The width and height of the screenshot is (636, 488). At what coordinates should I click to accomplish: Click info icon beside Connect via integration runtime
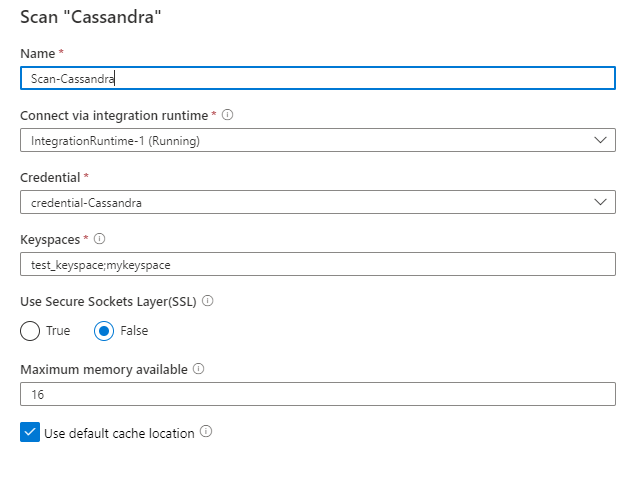pos(228,115)
